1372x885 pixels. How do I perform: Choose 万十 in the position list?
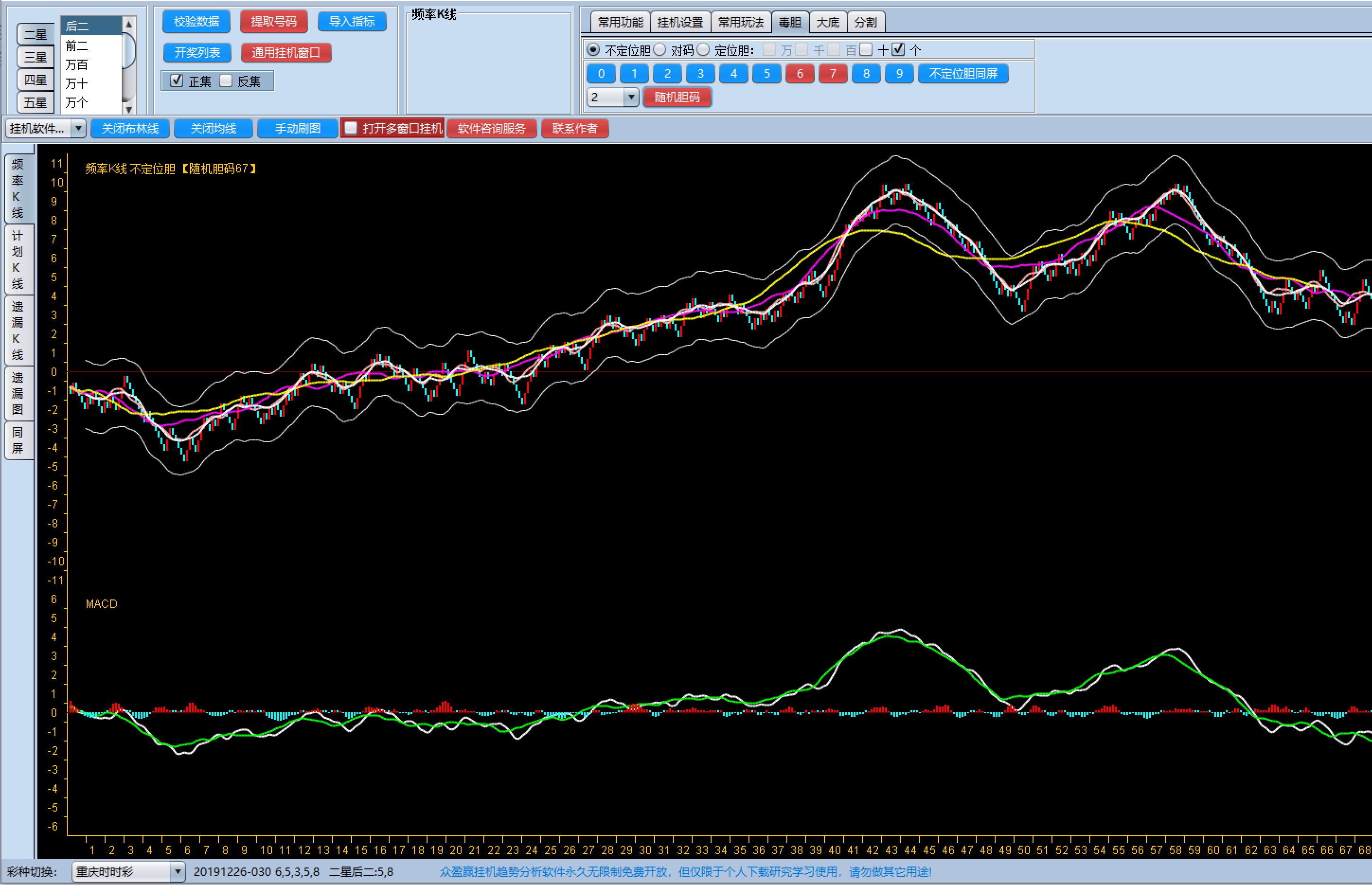[x=91, y=83]
